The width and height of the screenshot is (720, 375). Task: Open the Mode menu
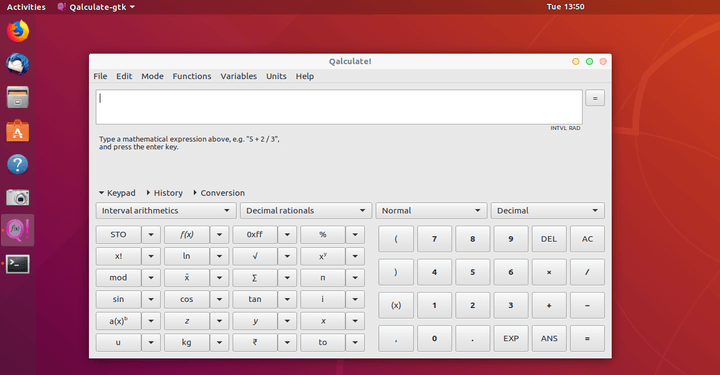[x=152, y=76]
